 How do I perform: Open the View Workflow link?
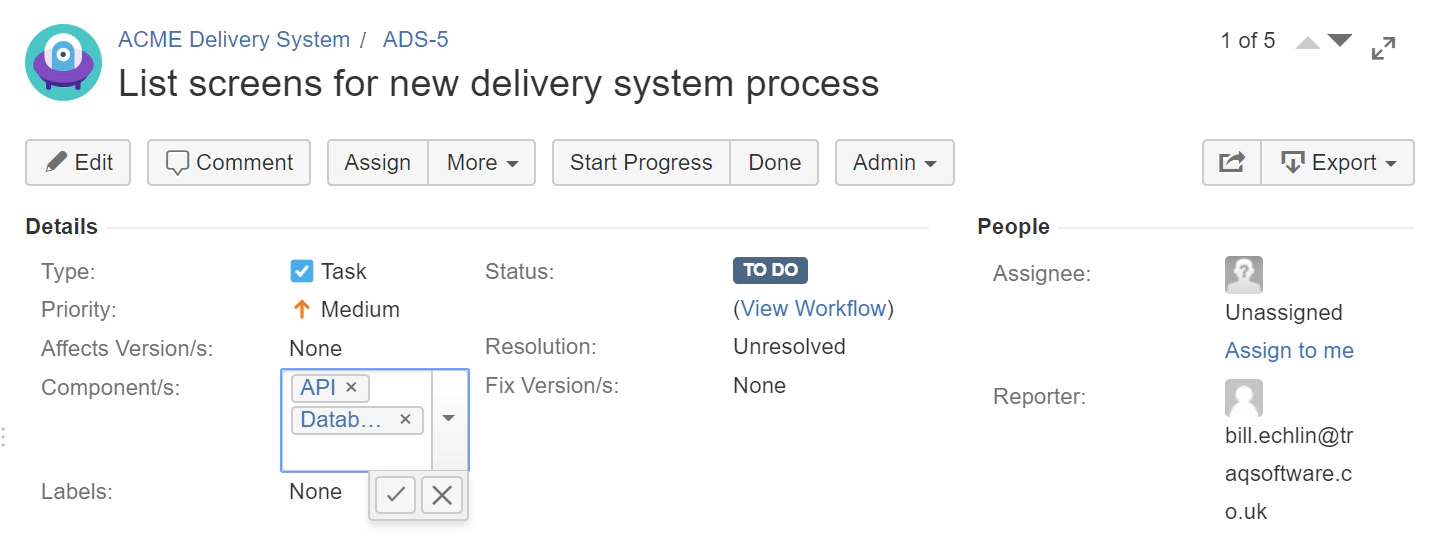(x=813, y=308)
